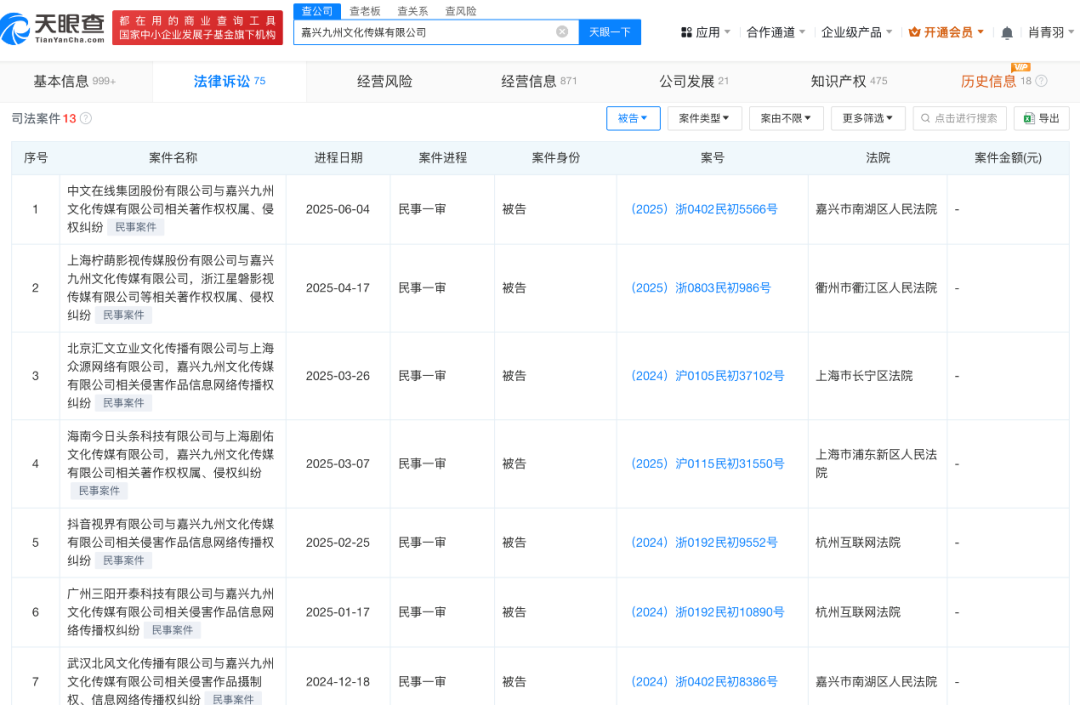Screen dimensions: 1080x705
Task: Open case (2024)浙0192民初10890号
Action: point(707,612)
